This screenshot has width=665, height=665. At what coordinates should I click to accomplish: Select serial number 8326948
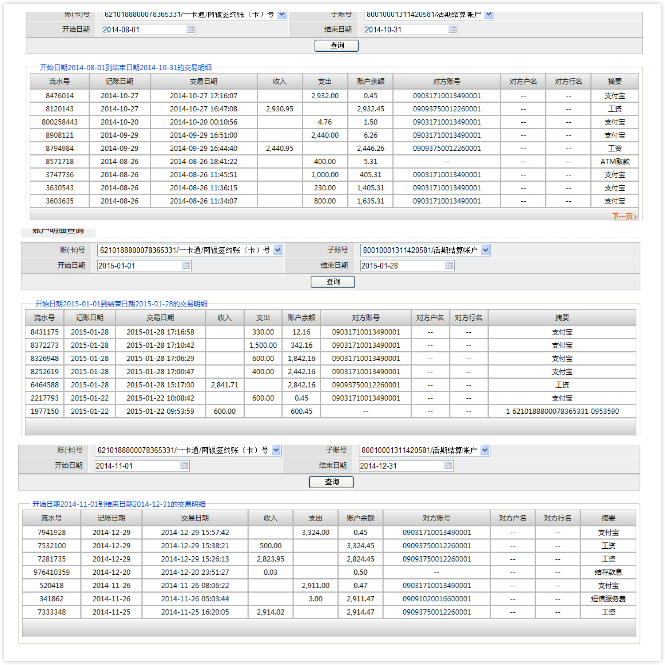(x=45, y=358)
